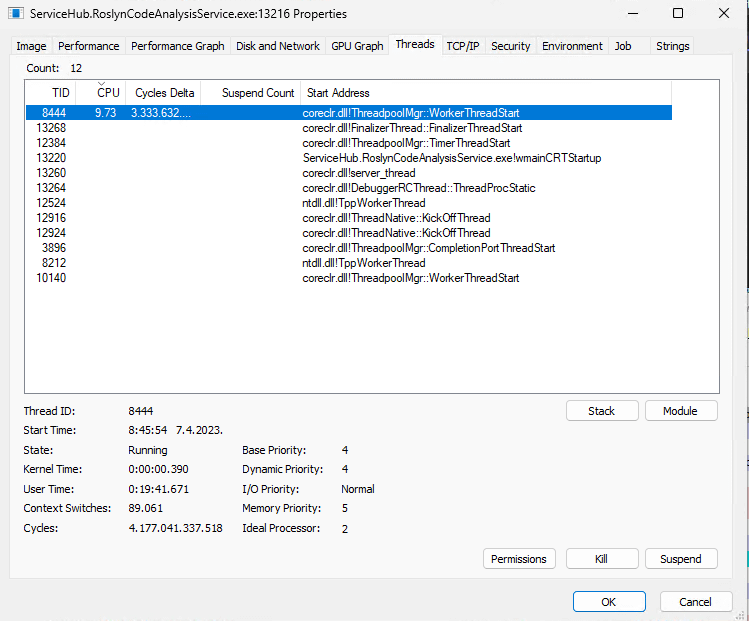
Task: Maximize the Properties window
Action: (x=678, y=14)
